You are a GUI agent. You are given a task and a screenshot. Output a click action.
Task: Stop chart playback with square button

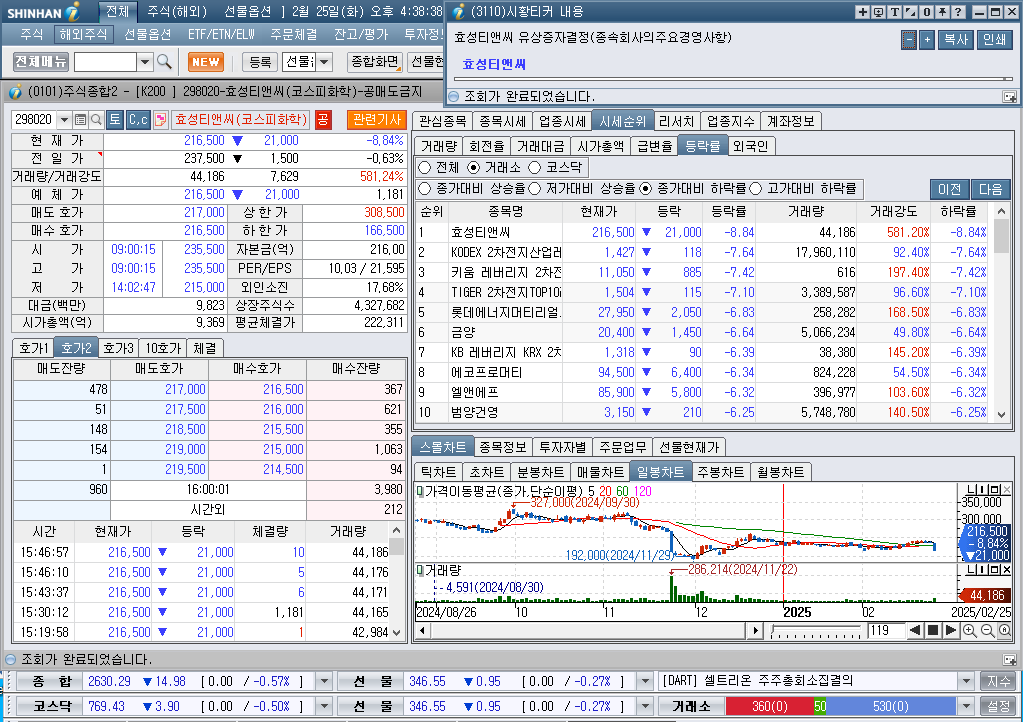[933, 631]
